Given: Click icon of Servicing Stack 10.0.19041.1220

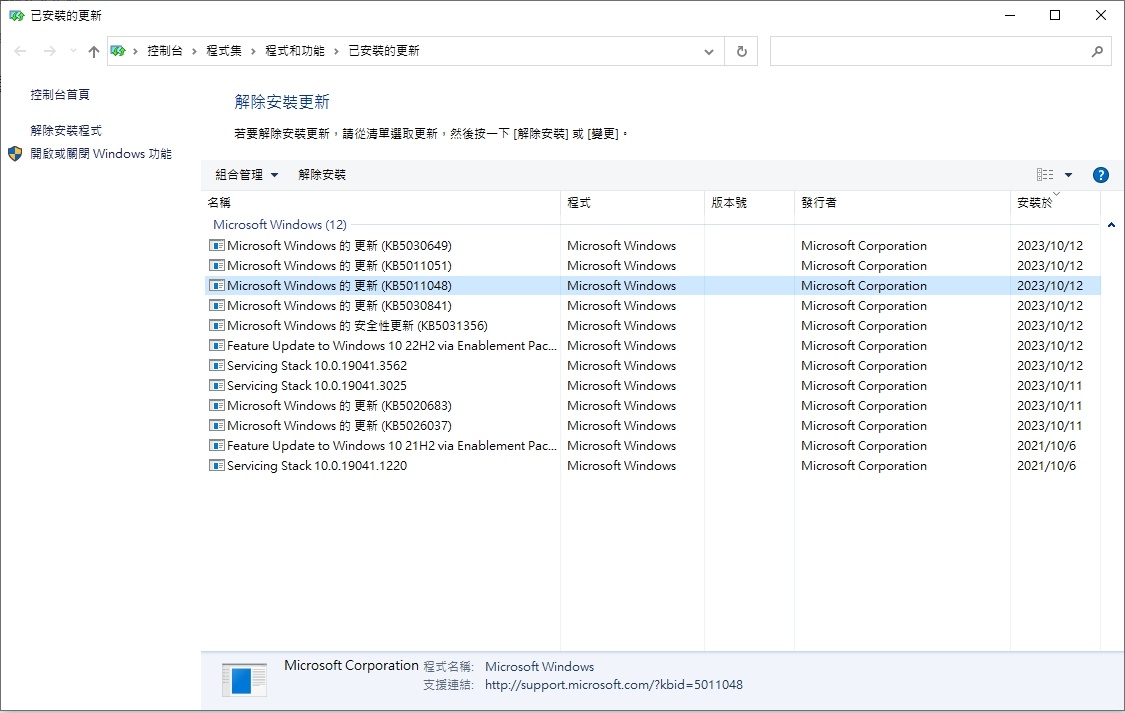Looking at the screenshot, I should point(217,466).
